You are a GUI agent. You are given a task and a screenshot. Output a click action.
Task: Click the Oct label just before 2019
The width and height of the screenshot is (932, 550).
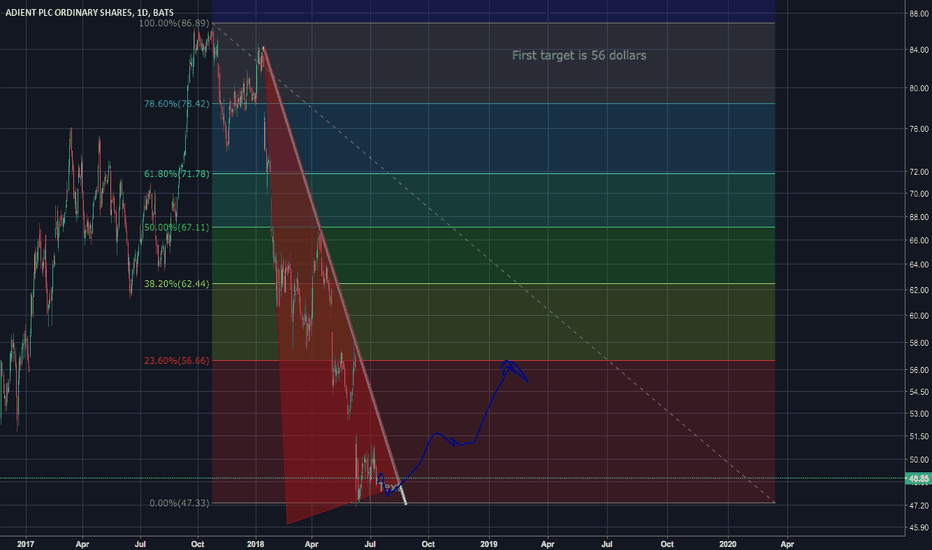[x=428, y=544]
